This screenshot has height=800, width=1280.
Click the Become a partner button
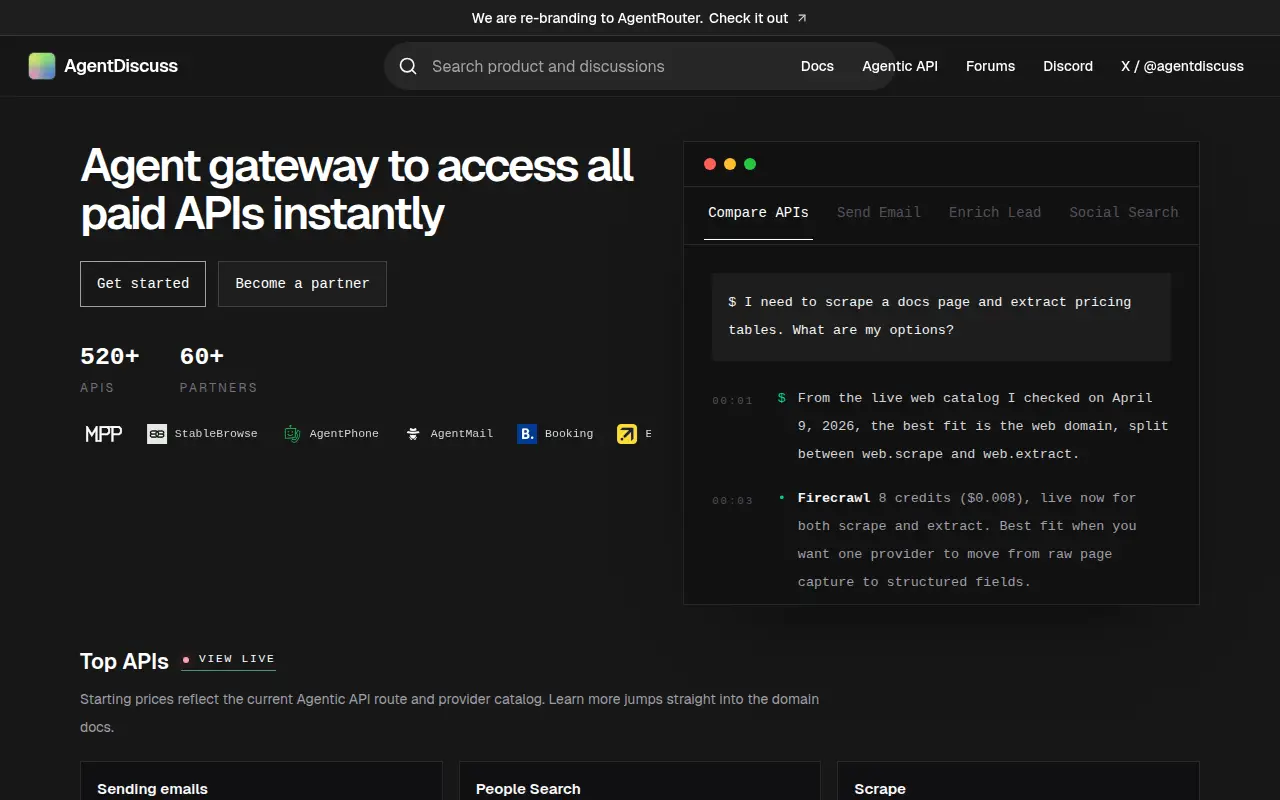302,284
